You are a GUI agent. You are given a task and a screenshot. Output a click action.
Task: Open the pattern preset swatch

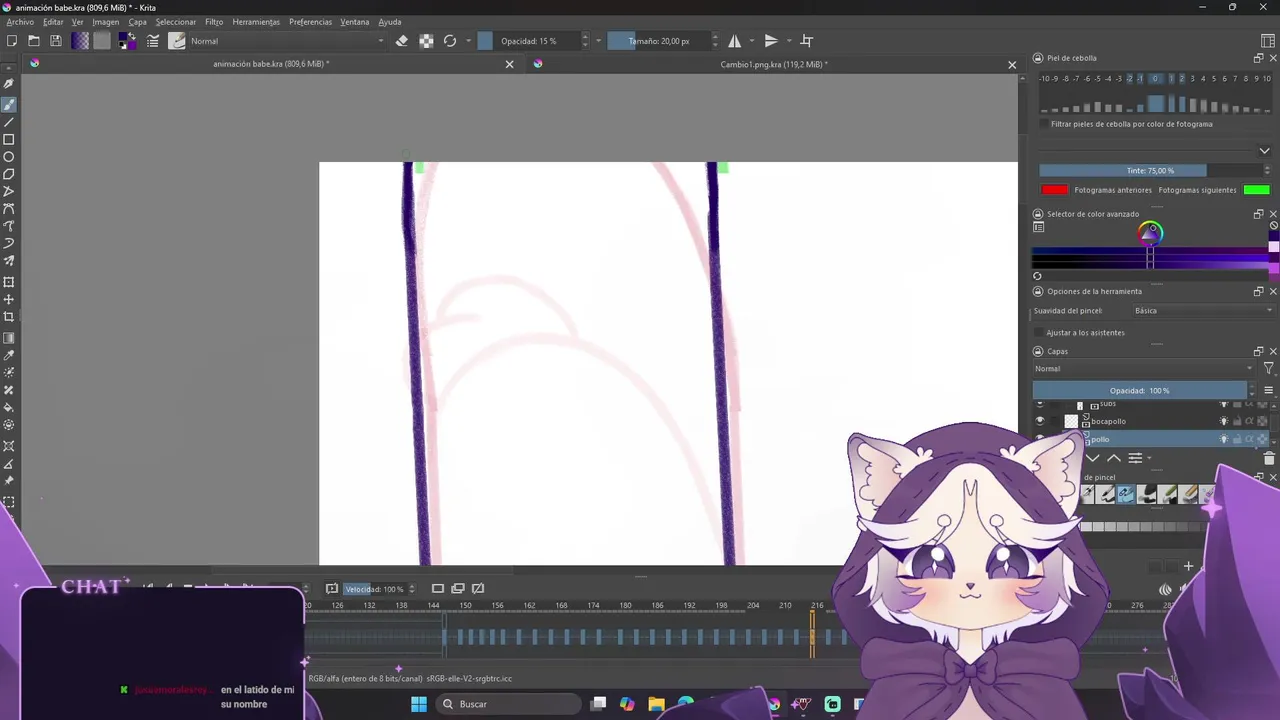(x=102, y=41)
